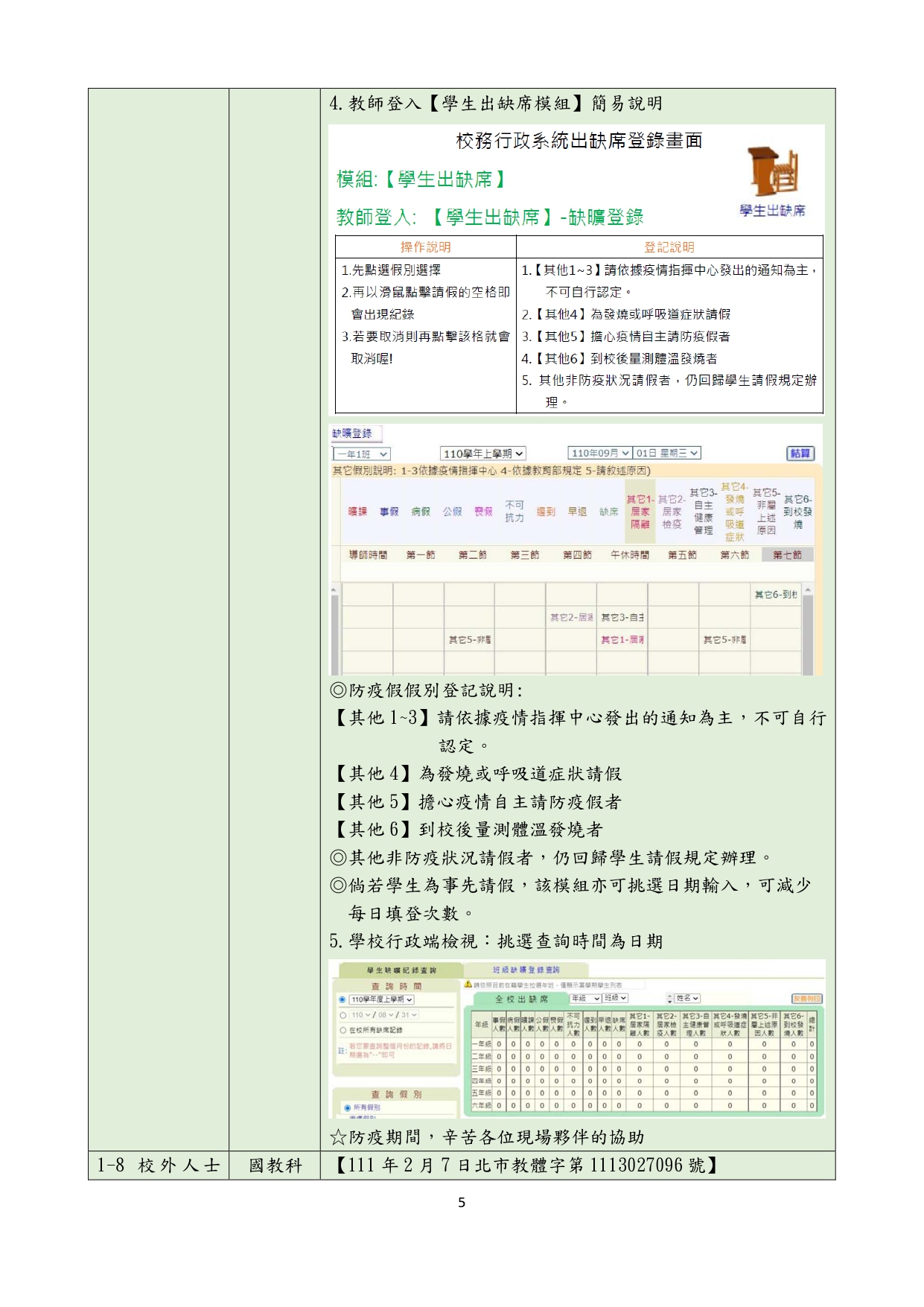Open the 01日 星期三 day dropdown
Viewport: 924px width, 1307px height.
(x=667, y=453)
